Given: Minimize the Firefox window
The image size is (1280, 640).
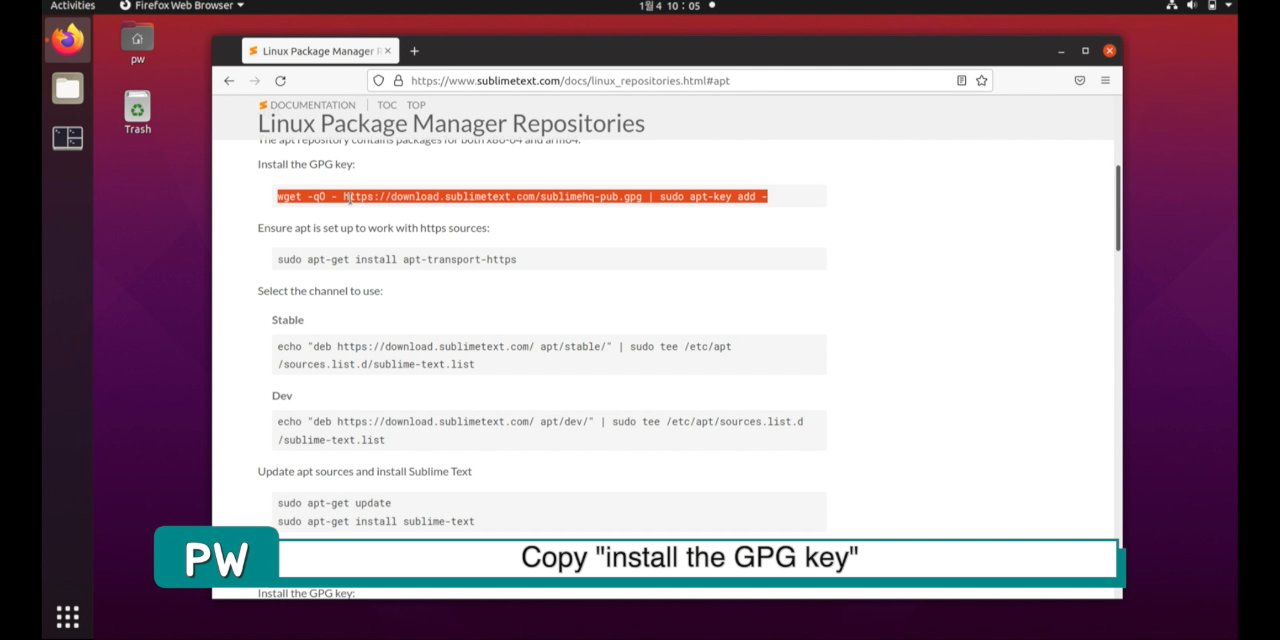Looking at the screenshot, I should click(1061, 51).
